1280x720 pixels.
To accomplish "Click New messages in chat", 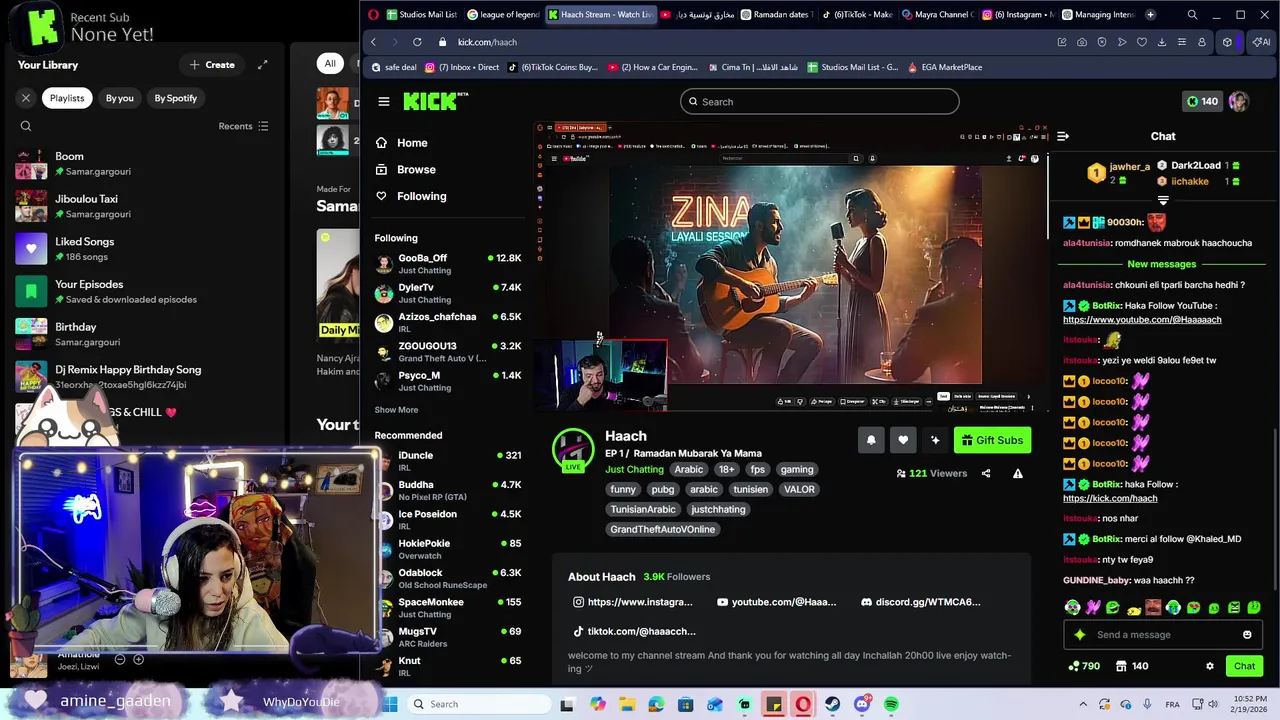I will pos(1161,264).
